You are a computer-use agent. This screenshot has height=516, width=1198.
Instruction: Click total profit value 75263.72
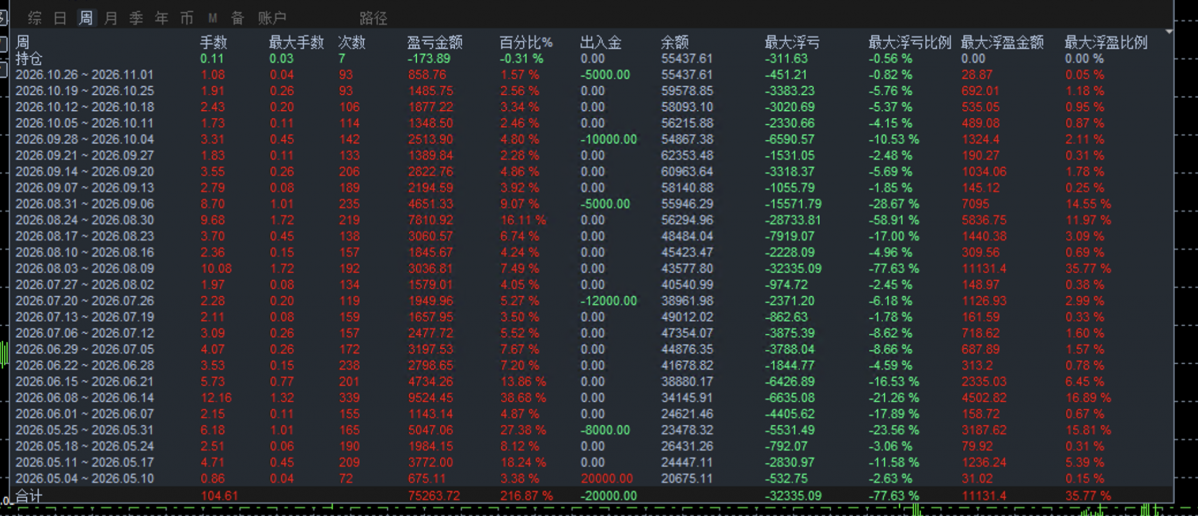(435, 496)
